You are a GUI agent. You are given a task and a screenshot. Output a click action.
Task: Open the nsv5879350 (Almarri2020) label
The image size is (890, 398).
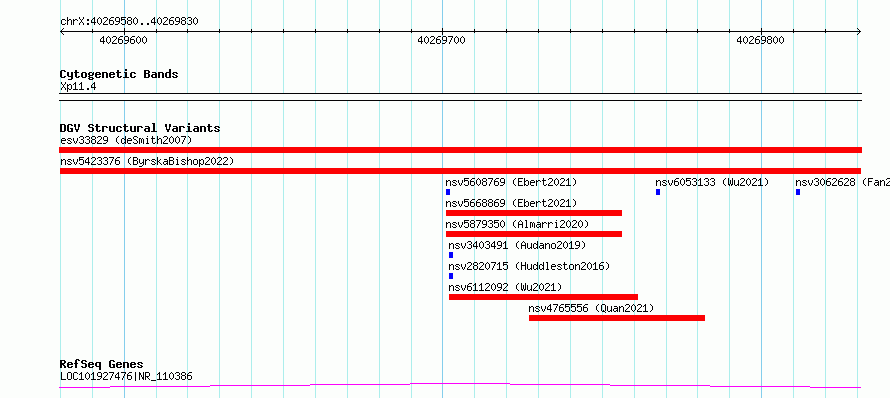tap(517, 224)
